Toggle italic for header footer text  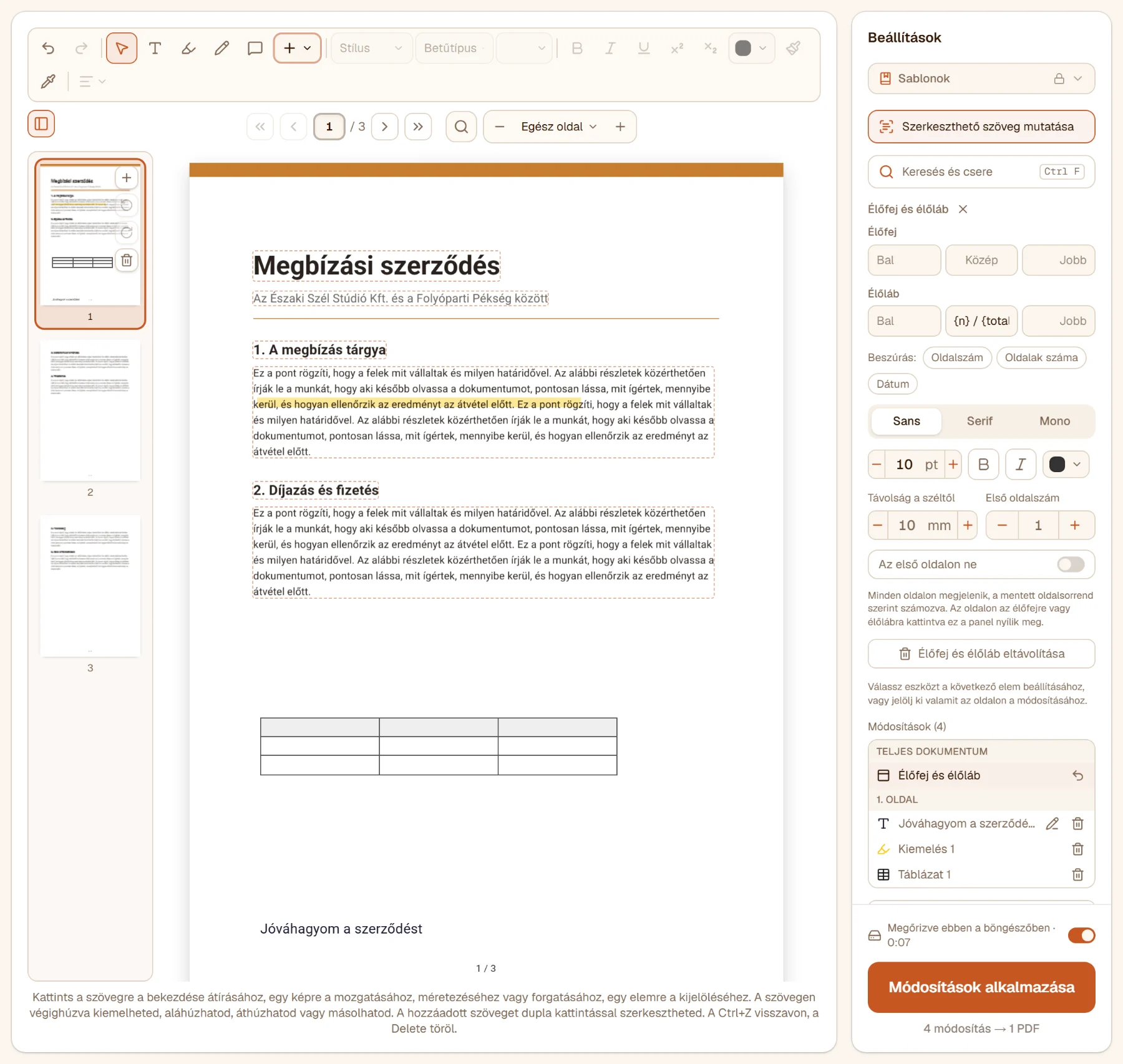[x=1021, y=465]
